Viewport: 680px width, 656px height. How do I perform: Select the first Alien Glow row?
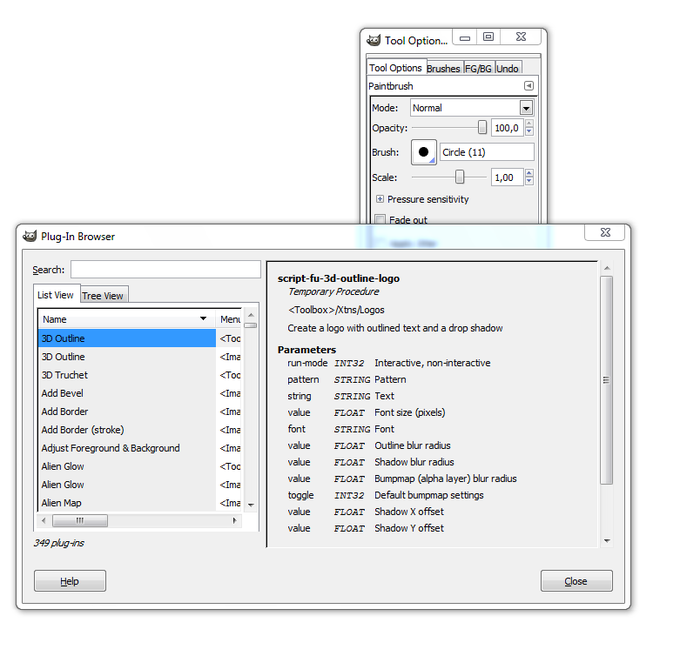(140, 466)
